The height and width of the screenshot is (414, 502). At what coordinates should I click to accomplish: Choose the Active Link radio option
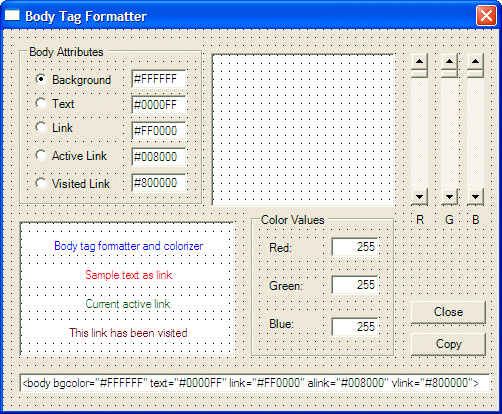[x=41, y=155]
